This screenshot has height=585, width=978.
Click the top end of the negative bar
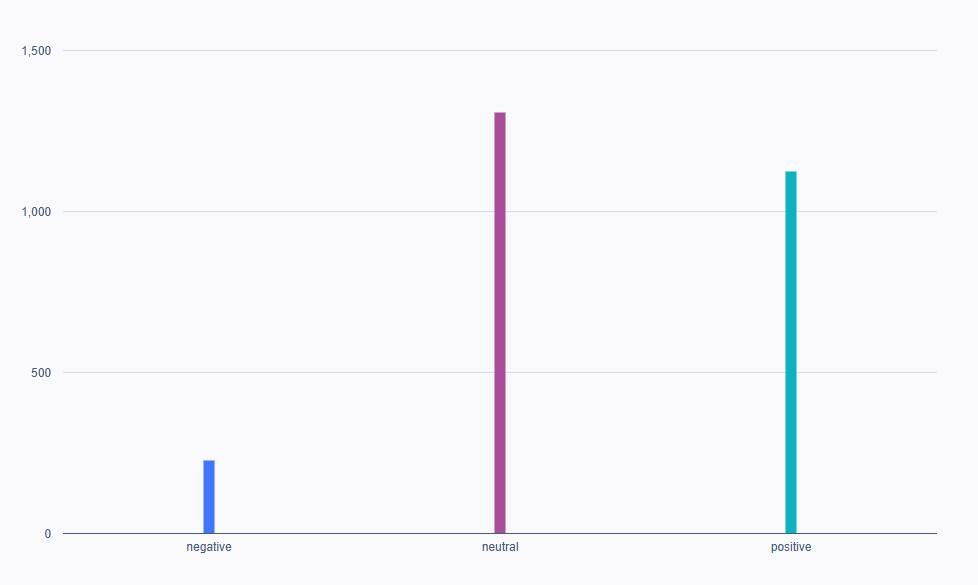tap(209, 463)
